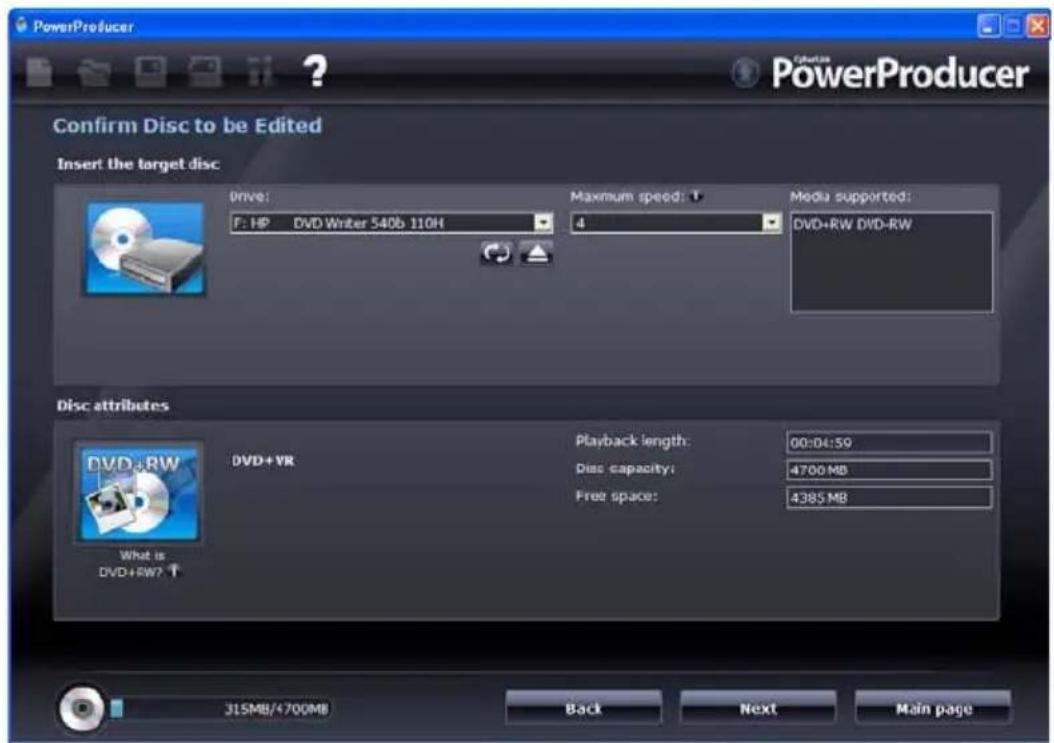Click the Back button
Viewport: 1054px width, 743px height.
click(583, 709)
